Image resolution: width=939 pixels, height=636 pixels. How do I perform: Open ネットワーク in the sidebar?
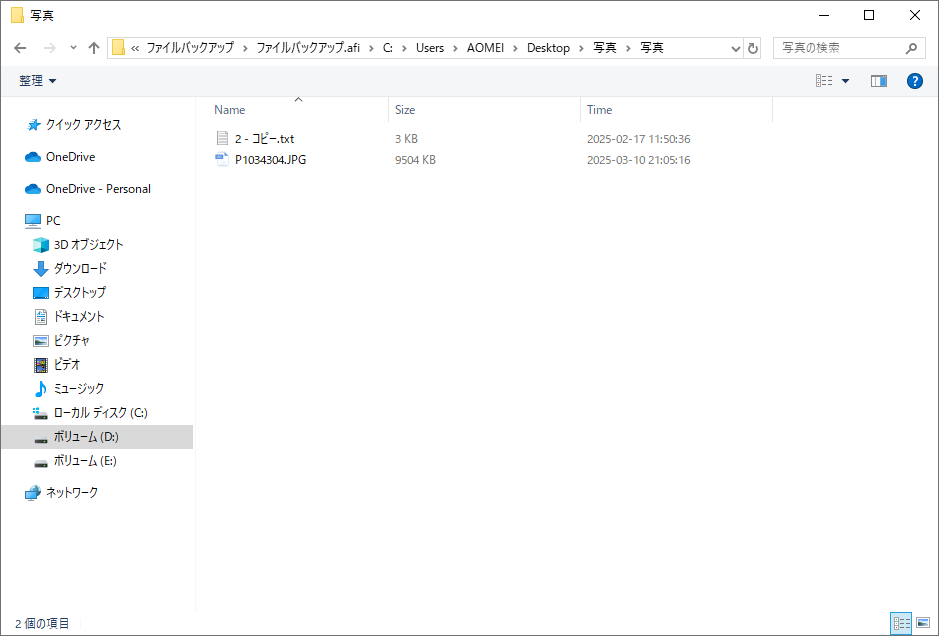(x=72, y=492)
